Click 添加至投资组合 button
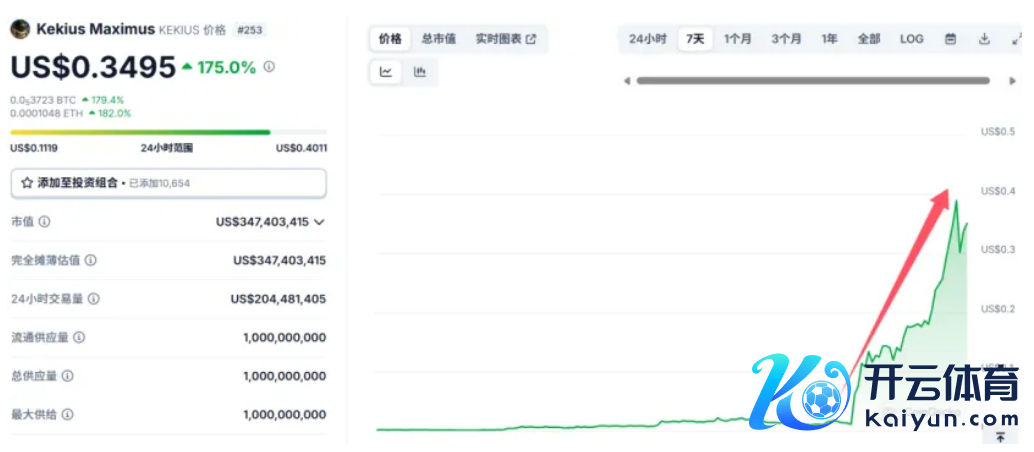 point(168,183)
